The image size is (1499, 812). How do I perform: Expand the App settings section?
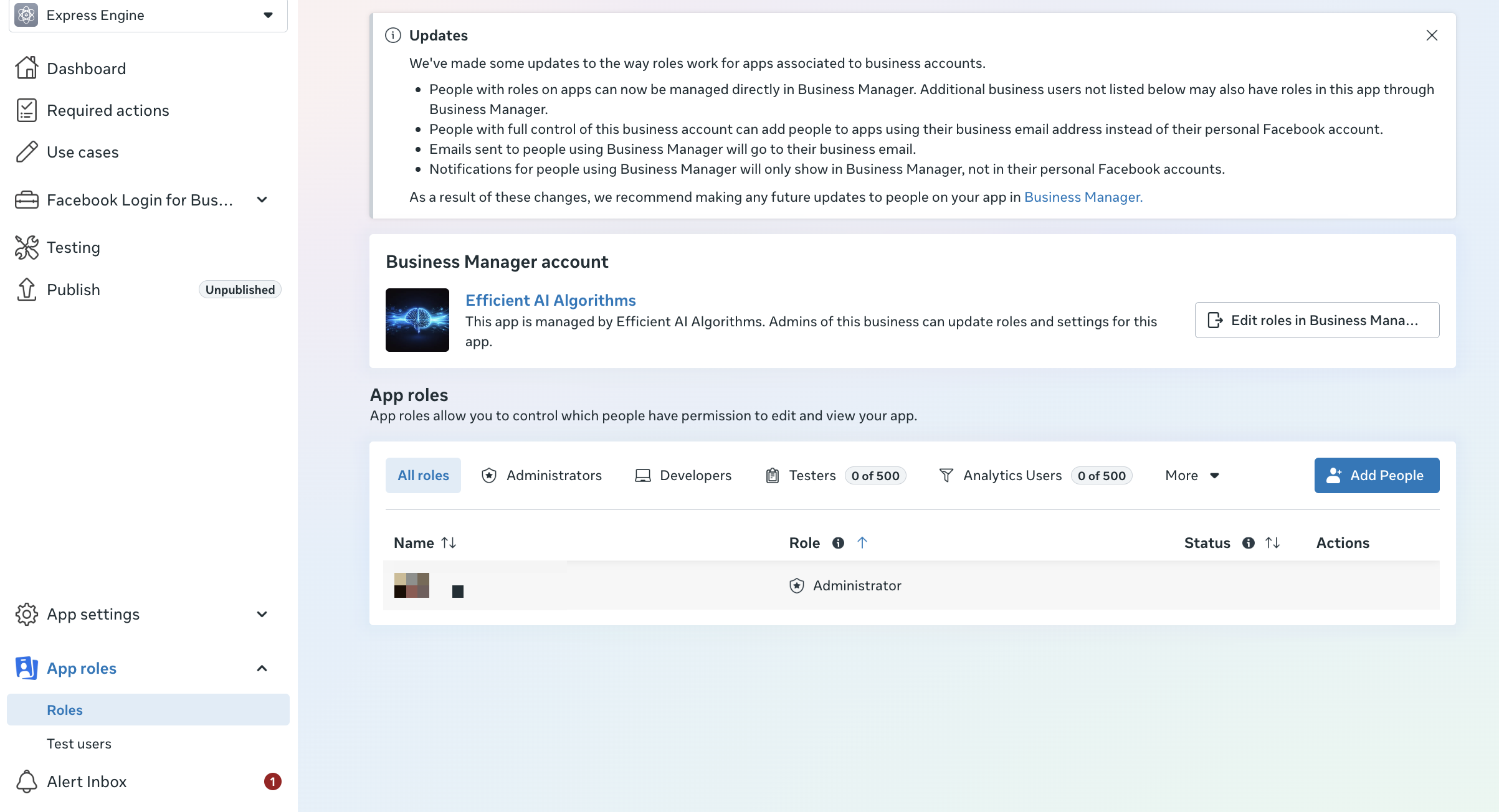click(262, 614)
